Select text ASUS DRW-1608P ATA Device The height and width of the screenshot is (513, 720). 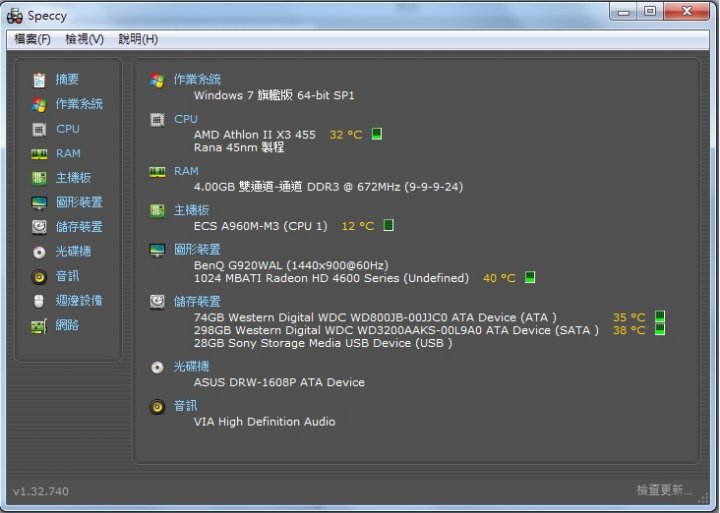279,382
